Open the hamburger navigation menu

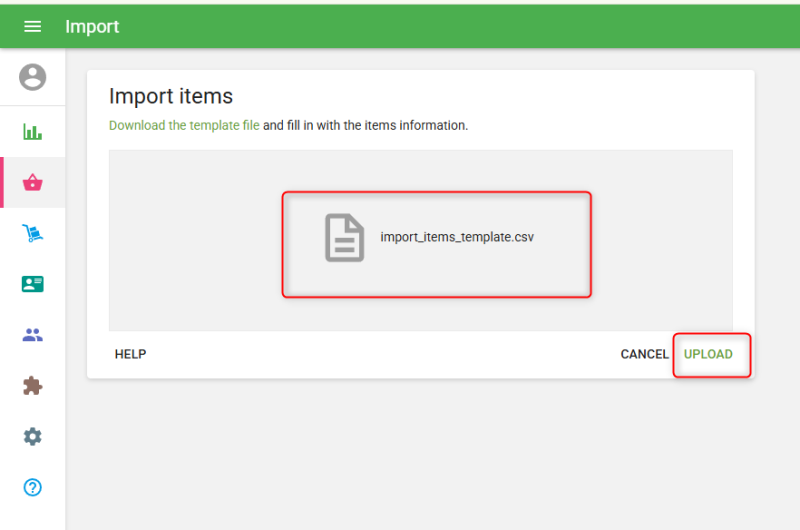[32, 27]
